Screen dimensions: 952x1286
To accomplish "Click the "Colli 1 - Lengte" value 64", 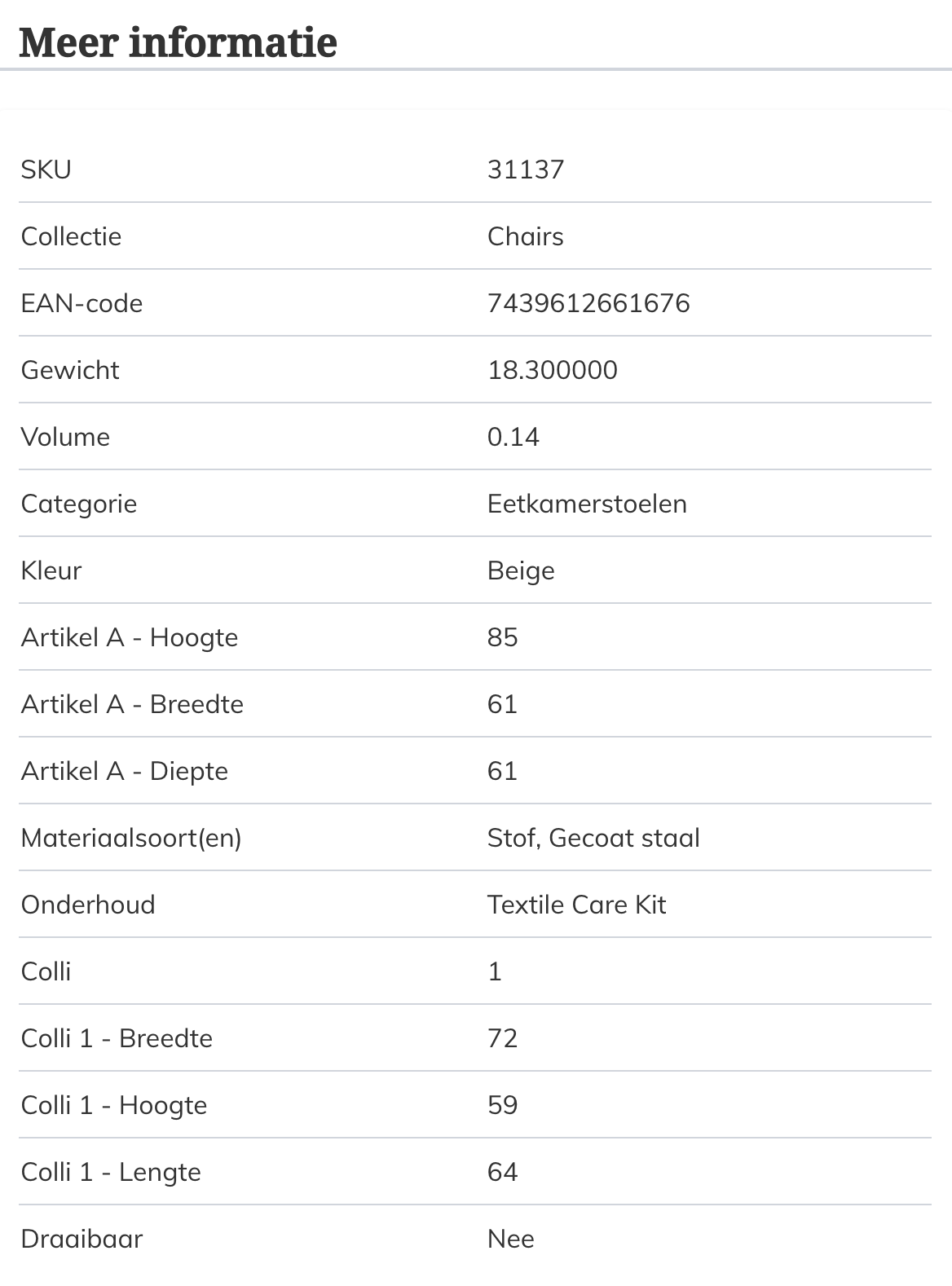I will click(x=503, y=1172).
